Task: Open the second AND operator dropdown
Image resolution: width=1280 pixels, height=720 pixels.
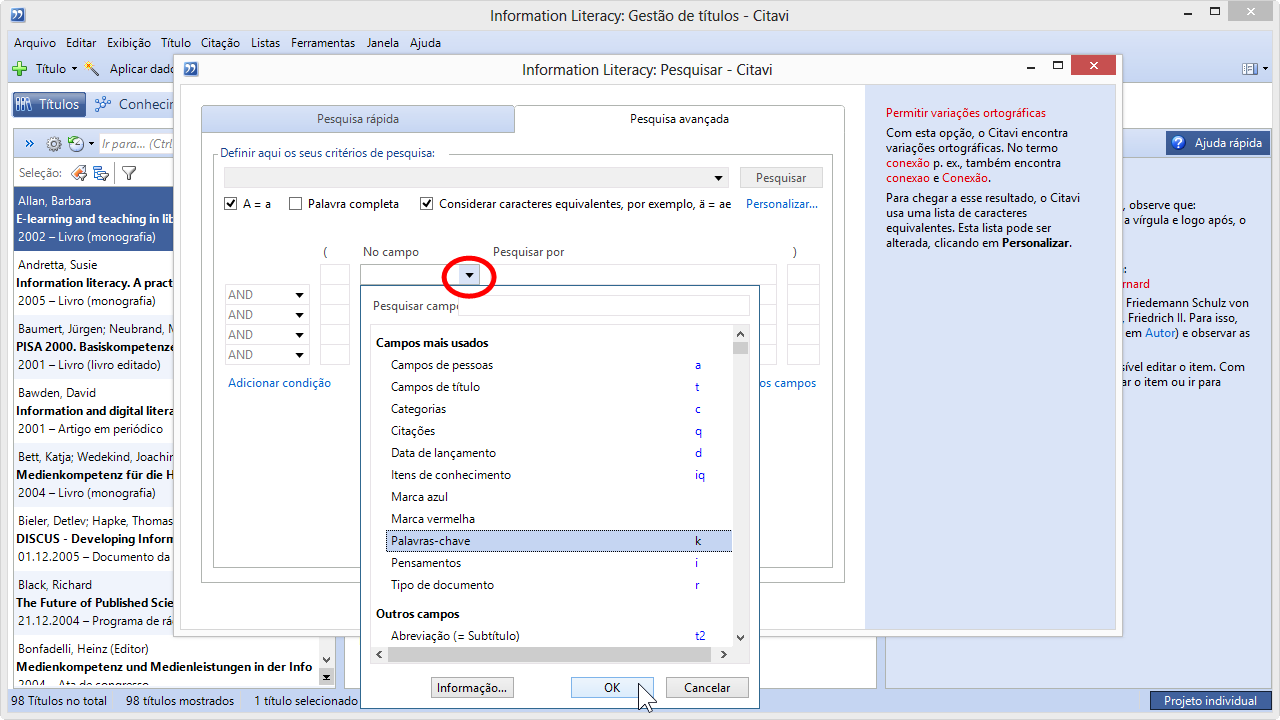Action: 299,315
